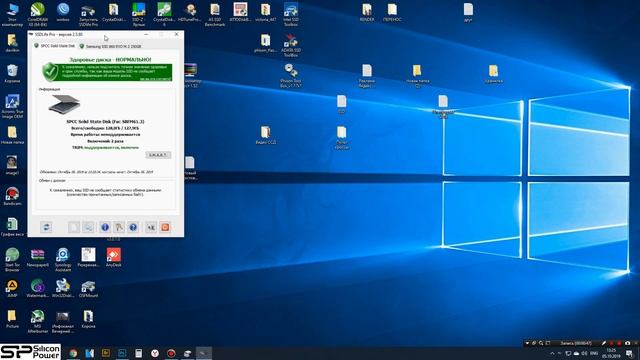Open the S.M.A.R.T. button
Image resolution: width=640 pixels, height=360 pixels.
(158, 155)
